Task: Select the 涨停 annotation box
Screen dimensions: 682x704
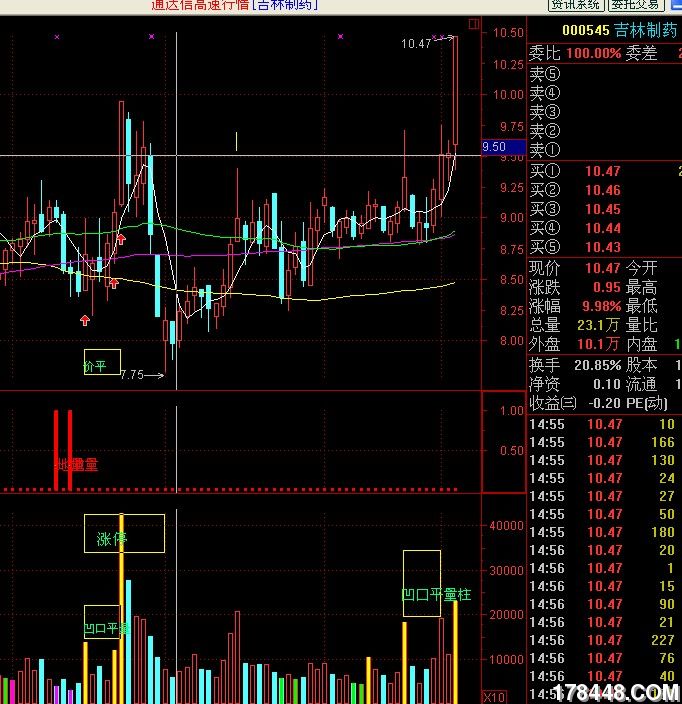Action: click(124, 534)
